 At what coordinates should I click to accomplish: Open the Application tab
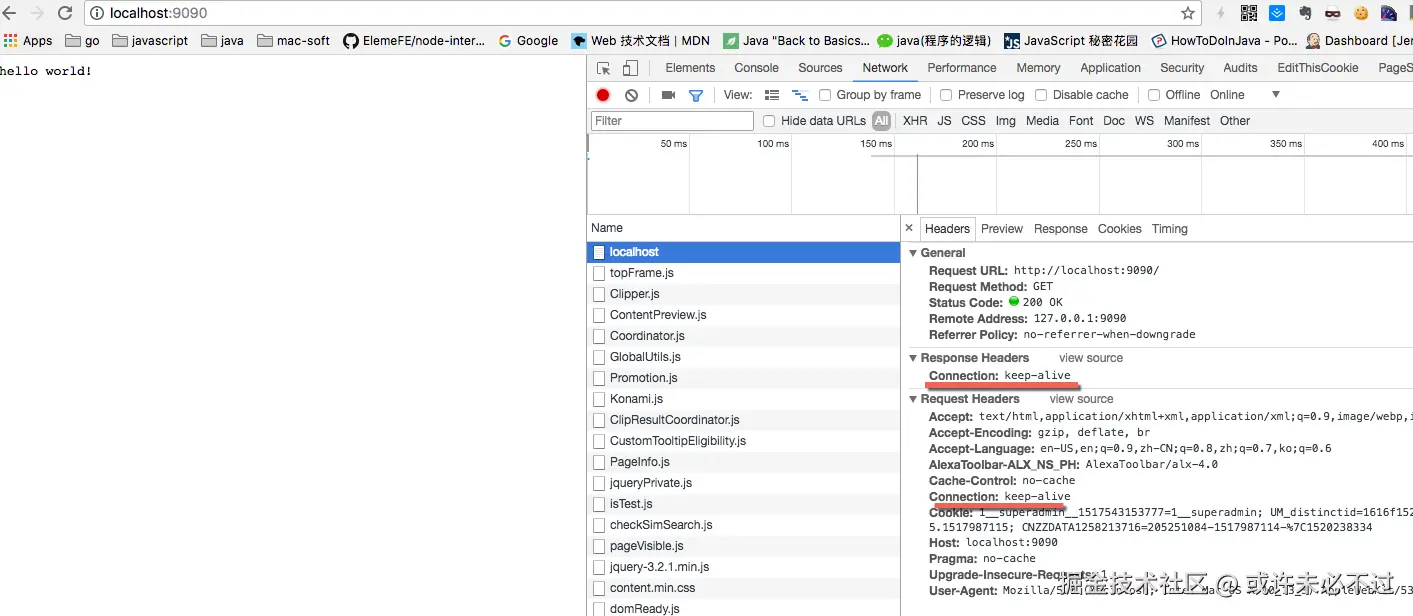coord(1110,68)
